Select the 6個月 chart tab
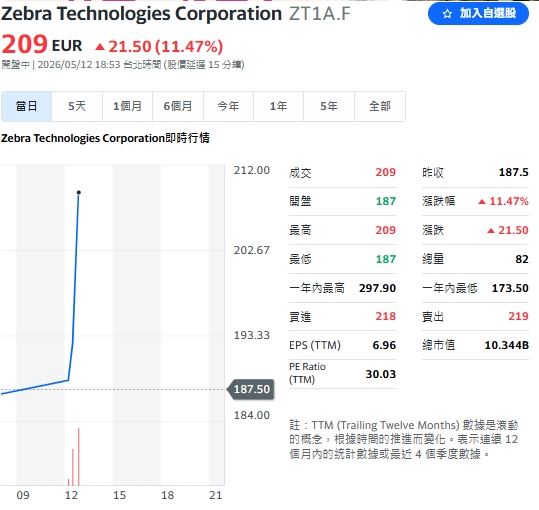 [178, 106]
